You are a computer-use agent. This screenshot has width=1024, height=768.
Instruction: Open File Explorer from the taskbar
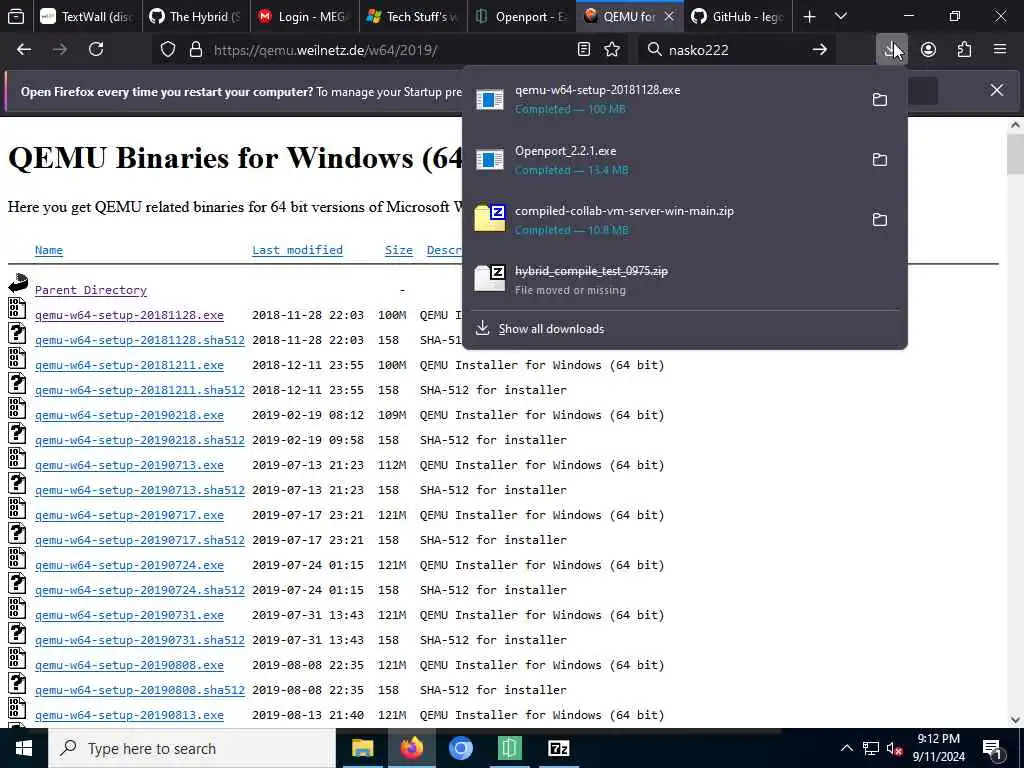[362, 748]
